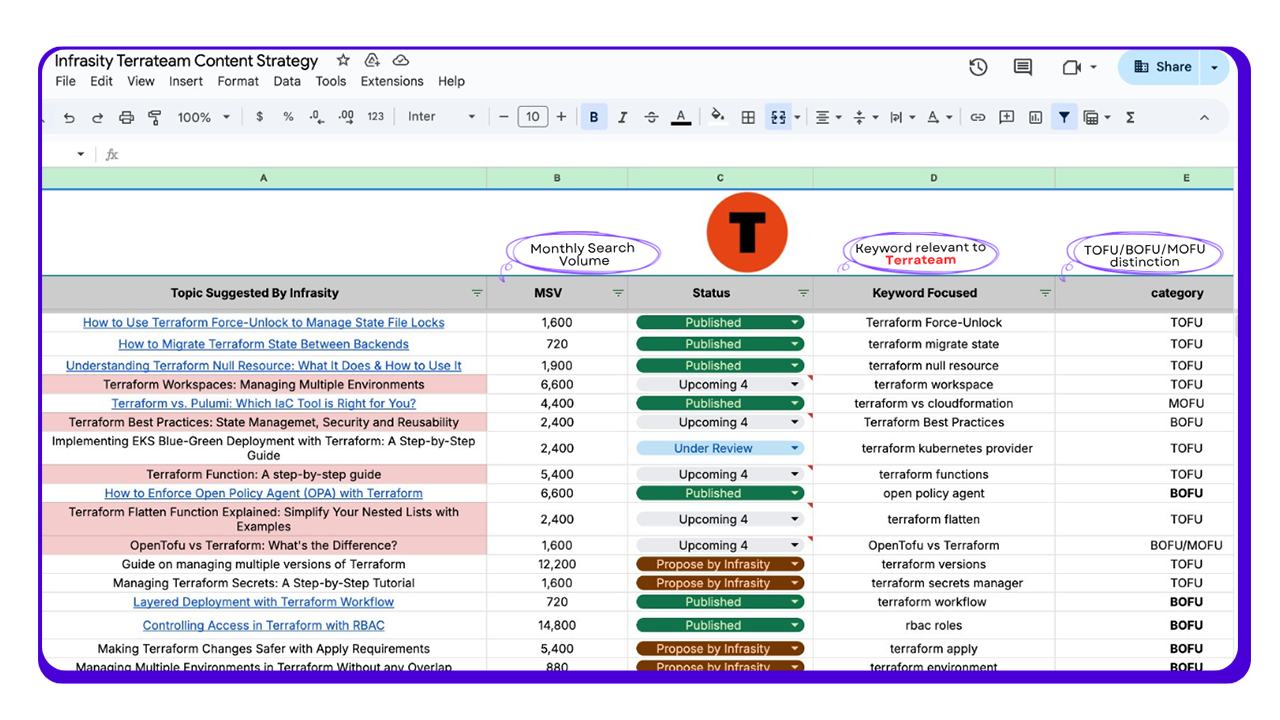
Task: Select the Paint format tool
Action: click(155, 117)
